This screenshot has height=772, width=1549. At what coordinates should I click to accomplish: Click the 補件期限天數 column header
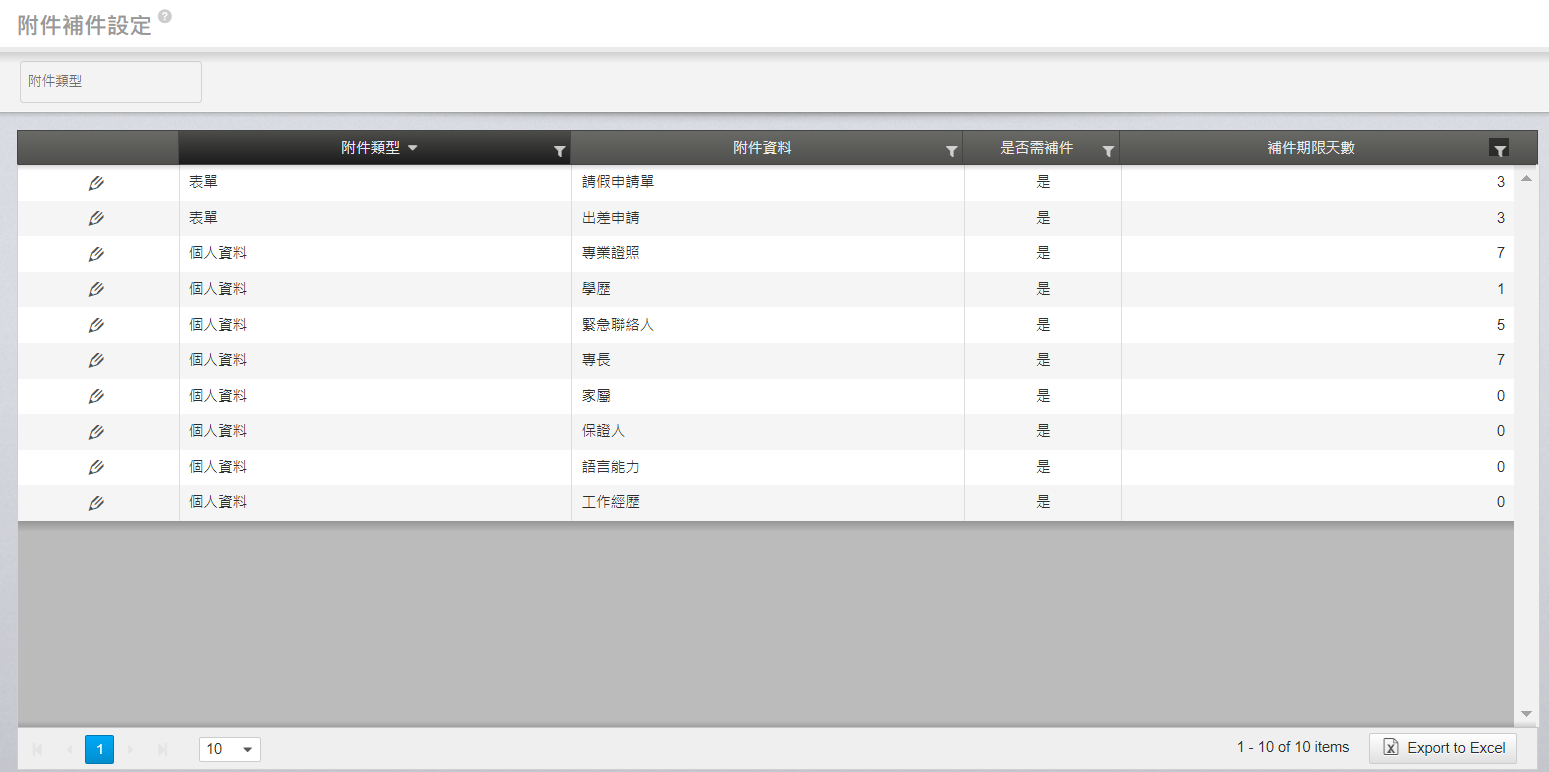point(1310,148)
